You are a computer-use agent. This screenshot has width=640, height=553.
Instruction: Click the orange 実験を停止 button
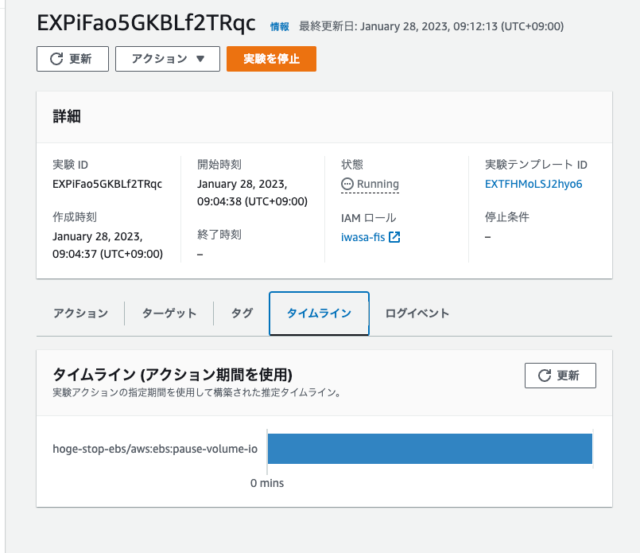pyautogui.click(x=271, y=59)
